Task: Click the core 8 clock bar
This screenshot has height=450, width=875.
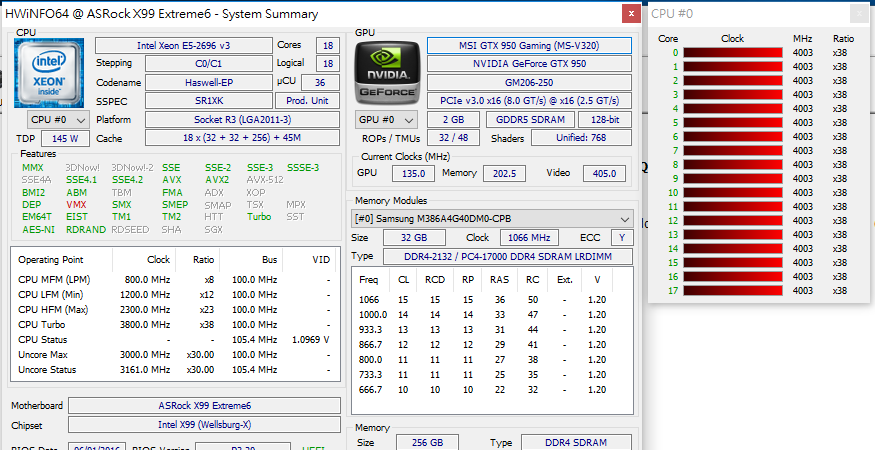Action: click(733, 165)
